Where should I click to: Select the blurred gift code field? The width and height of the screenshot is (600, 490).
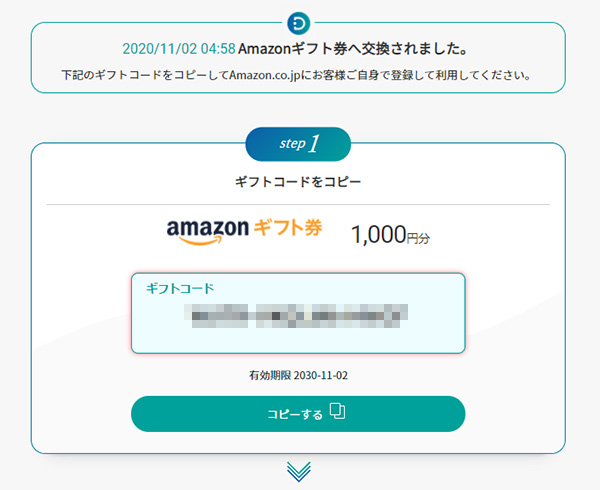point(298,317)
